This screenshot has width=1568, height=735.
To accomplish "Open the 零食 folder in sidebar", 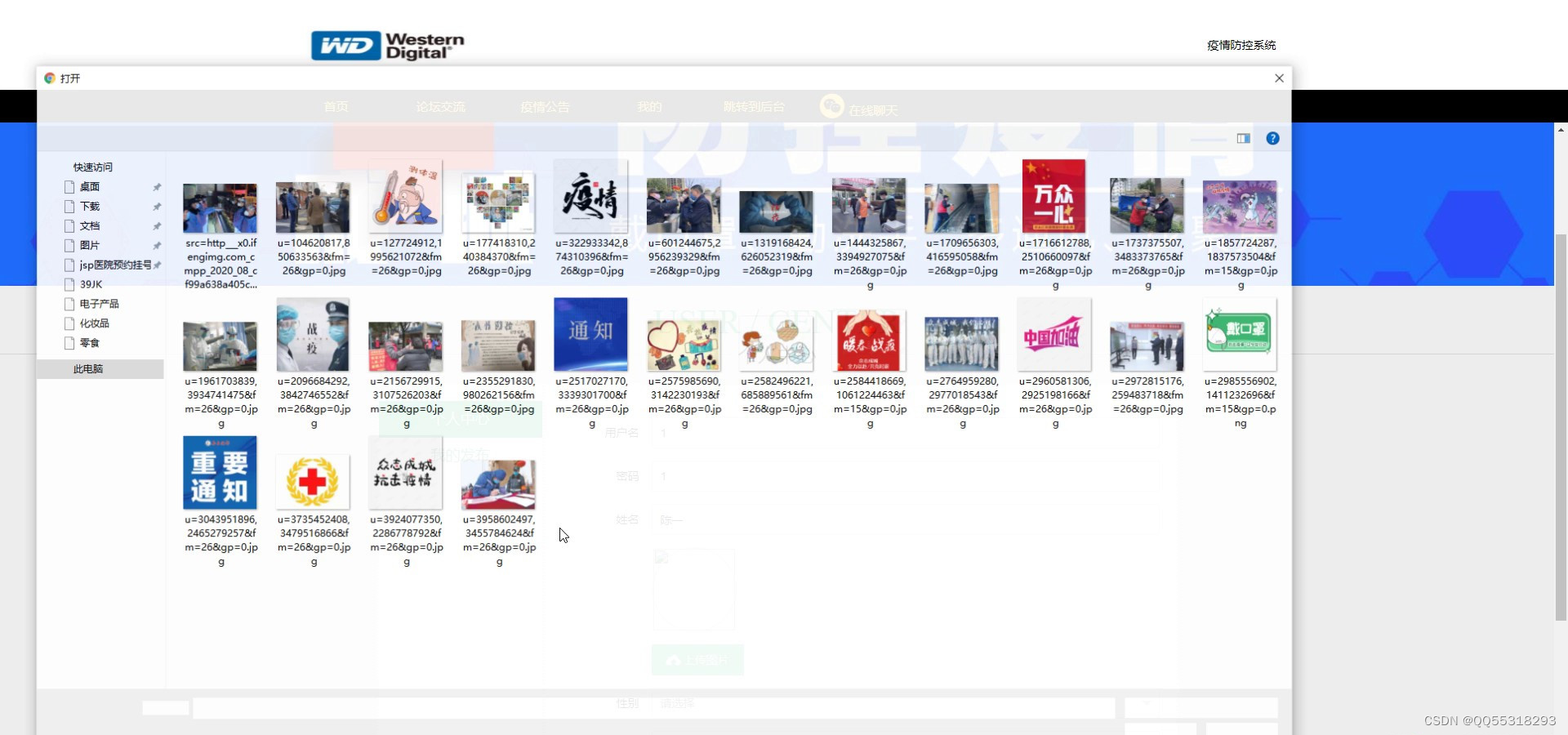I will [x=90, y=343].
